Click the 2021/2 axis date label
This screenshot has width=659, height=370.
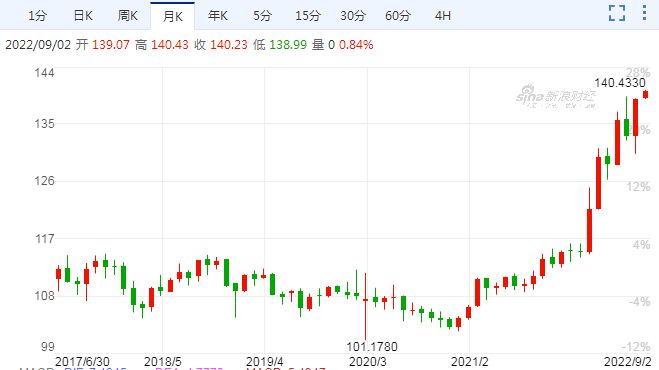469,362
